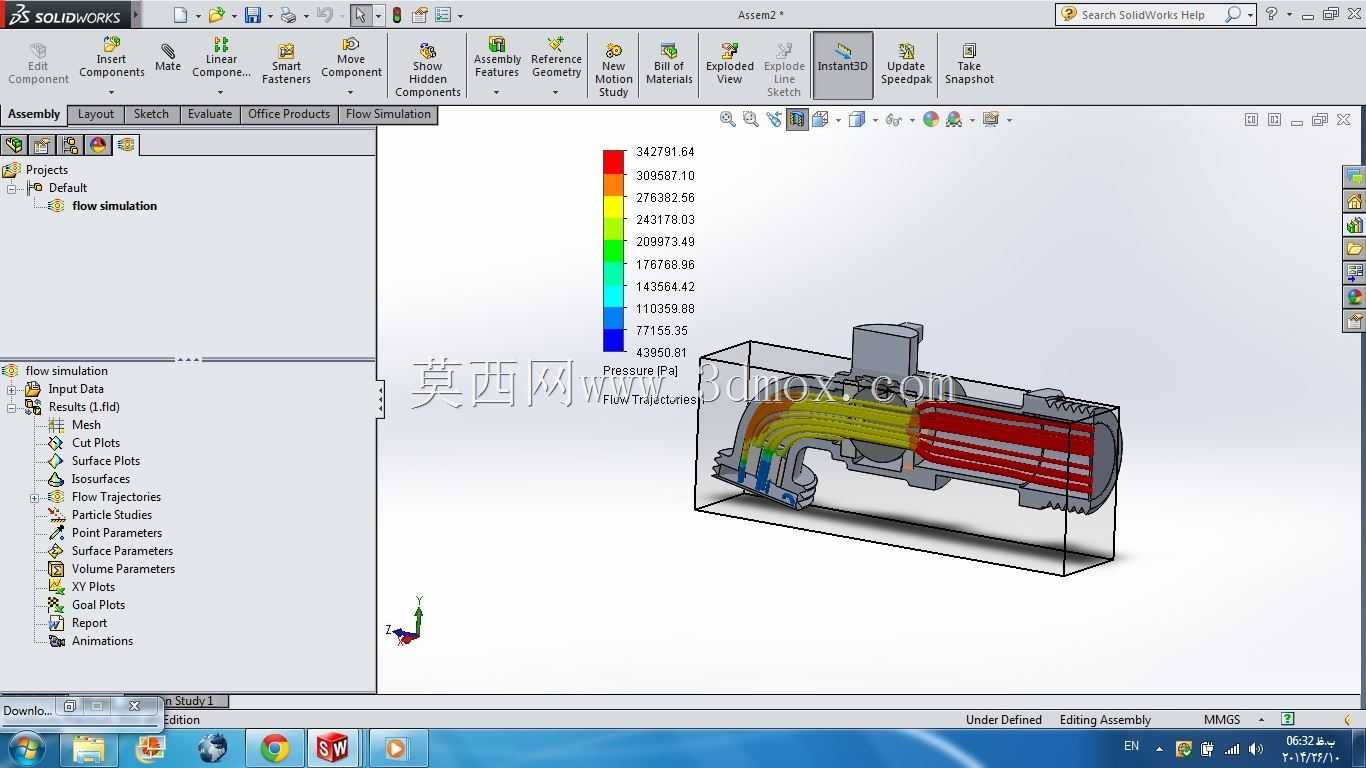Collapse the Results (1.fld) tree node
This screenshot has width=1366, height=768.
[12, 407]
